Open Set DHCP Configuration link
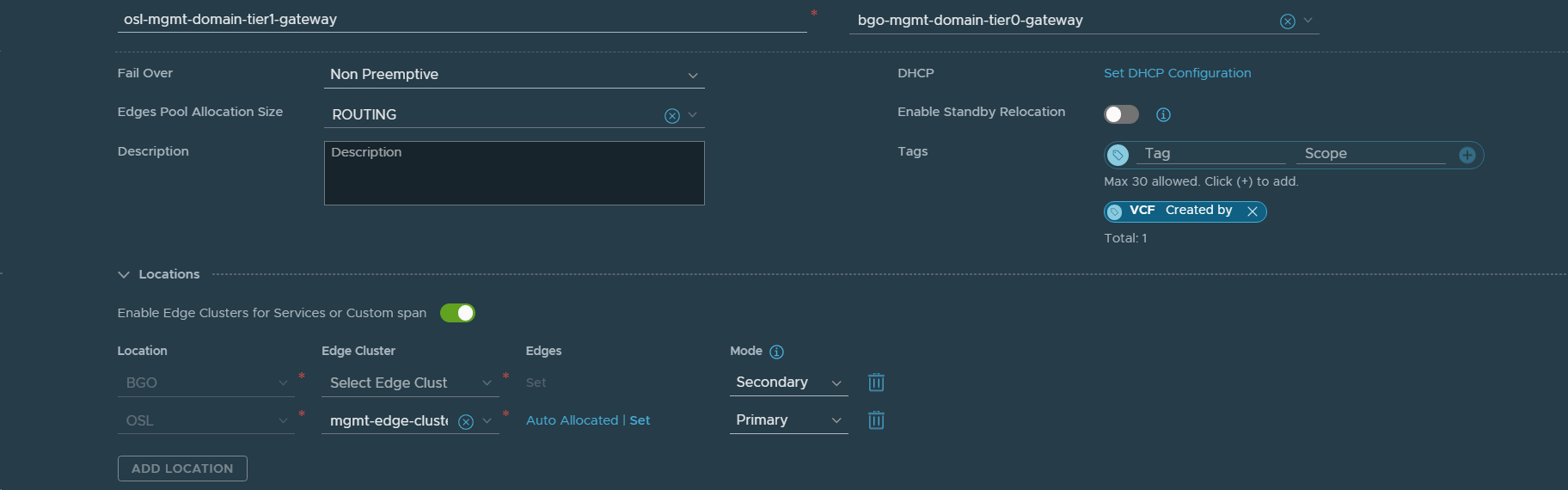 (x=1177, y=73)
